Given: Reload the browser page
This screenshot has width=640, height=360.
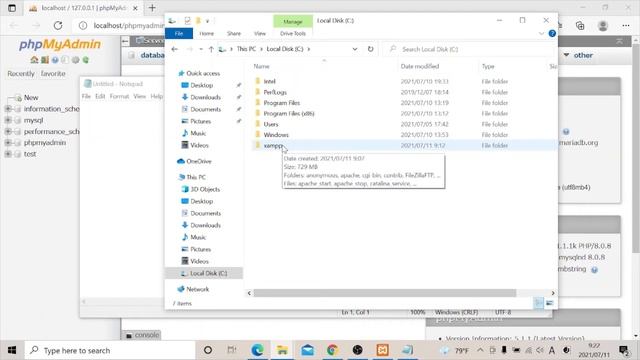Looking at the screenshot, I should (58, 26).
